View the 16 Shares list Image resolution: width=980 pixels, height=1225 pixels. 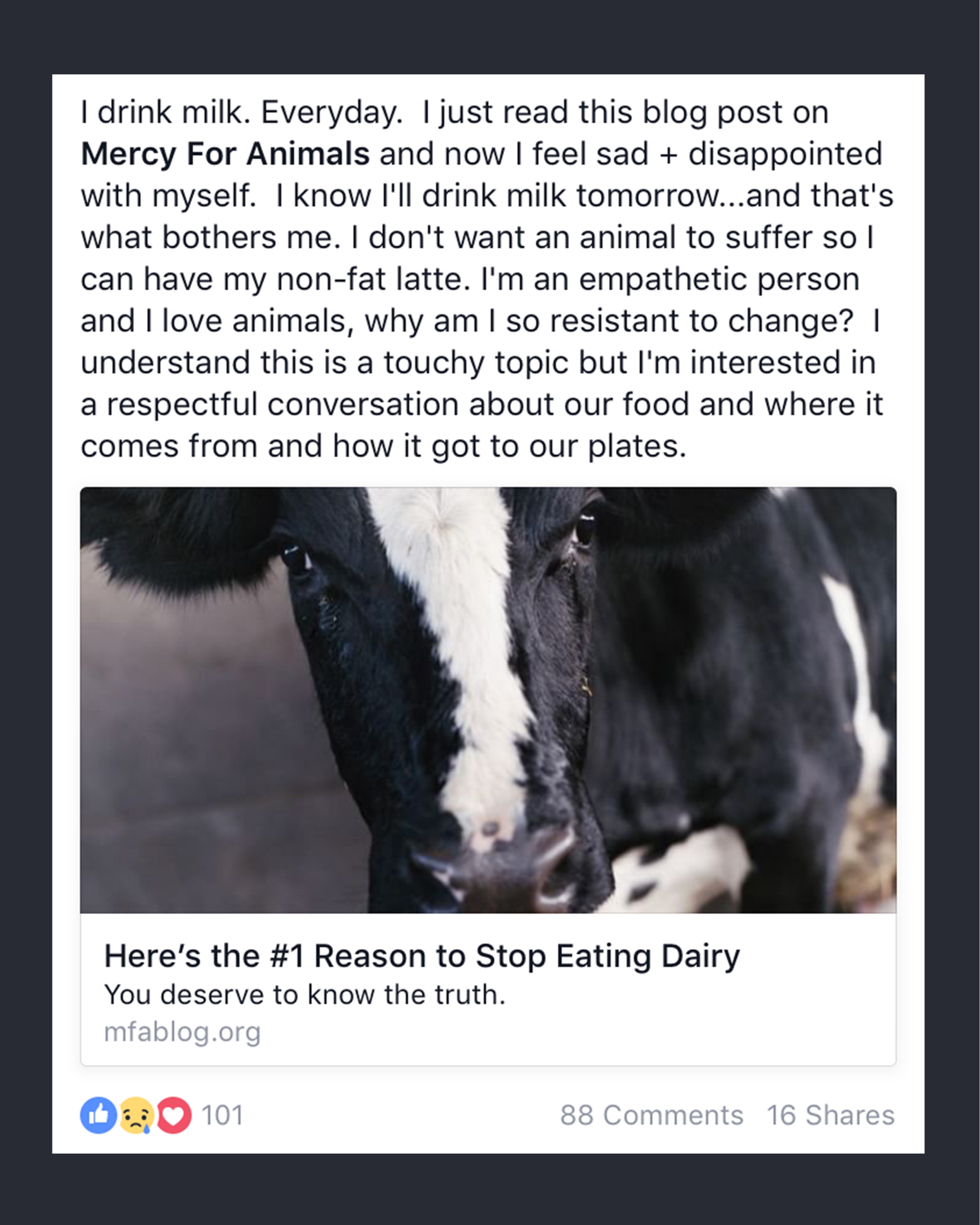[831, 1115]
